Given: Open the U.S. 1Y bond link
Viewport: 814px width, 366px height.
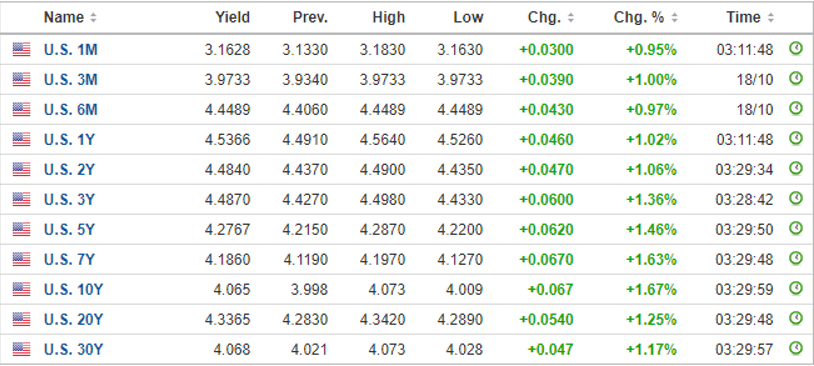Looking at the screenshot, I should coord(70,140).
